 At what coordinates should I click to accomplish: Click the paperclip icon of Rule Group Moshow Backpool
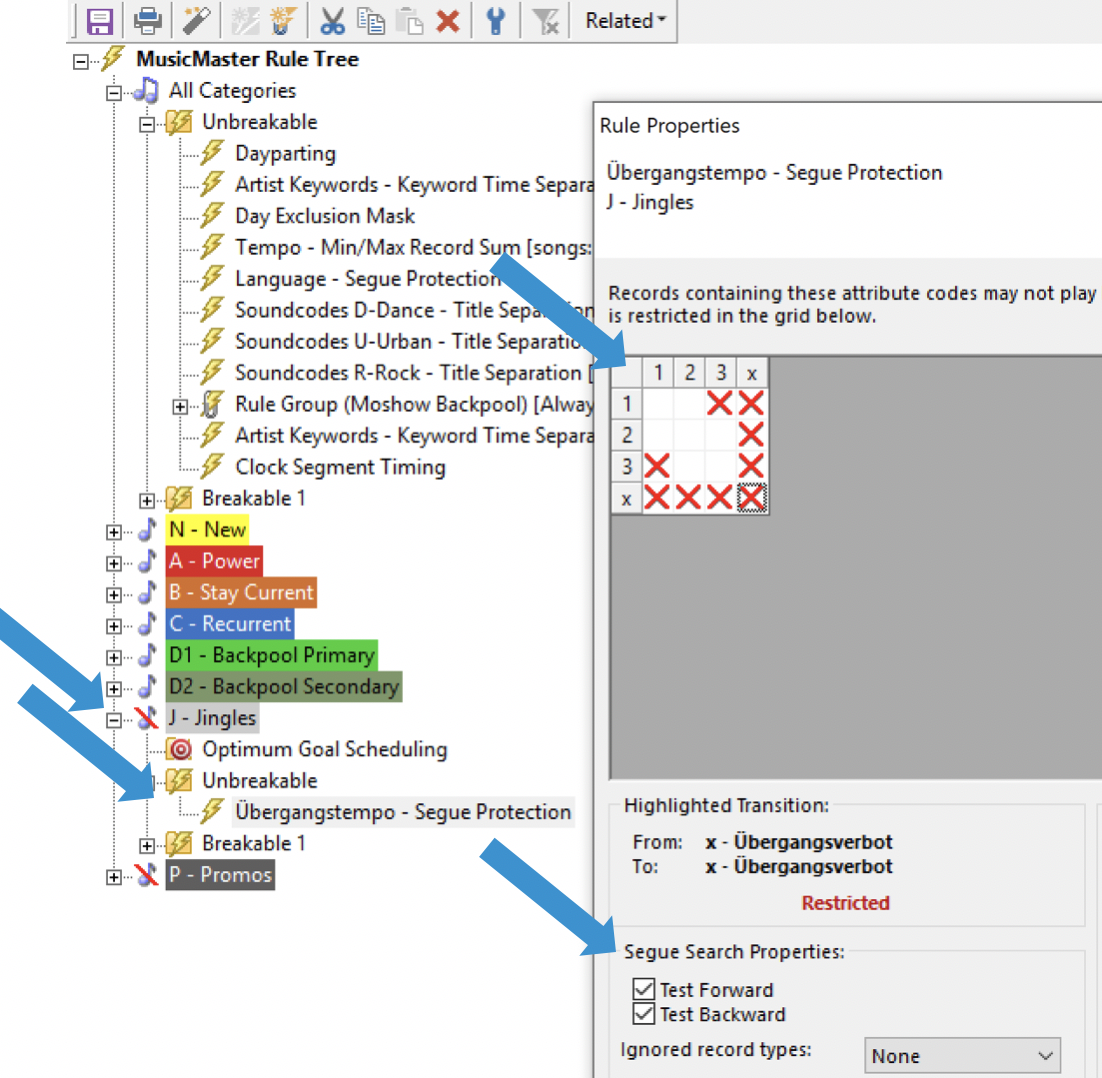coord(212,404)
